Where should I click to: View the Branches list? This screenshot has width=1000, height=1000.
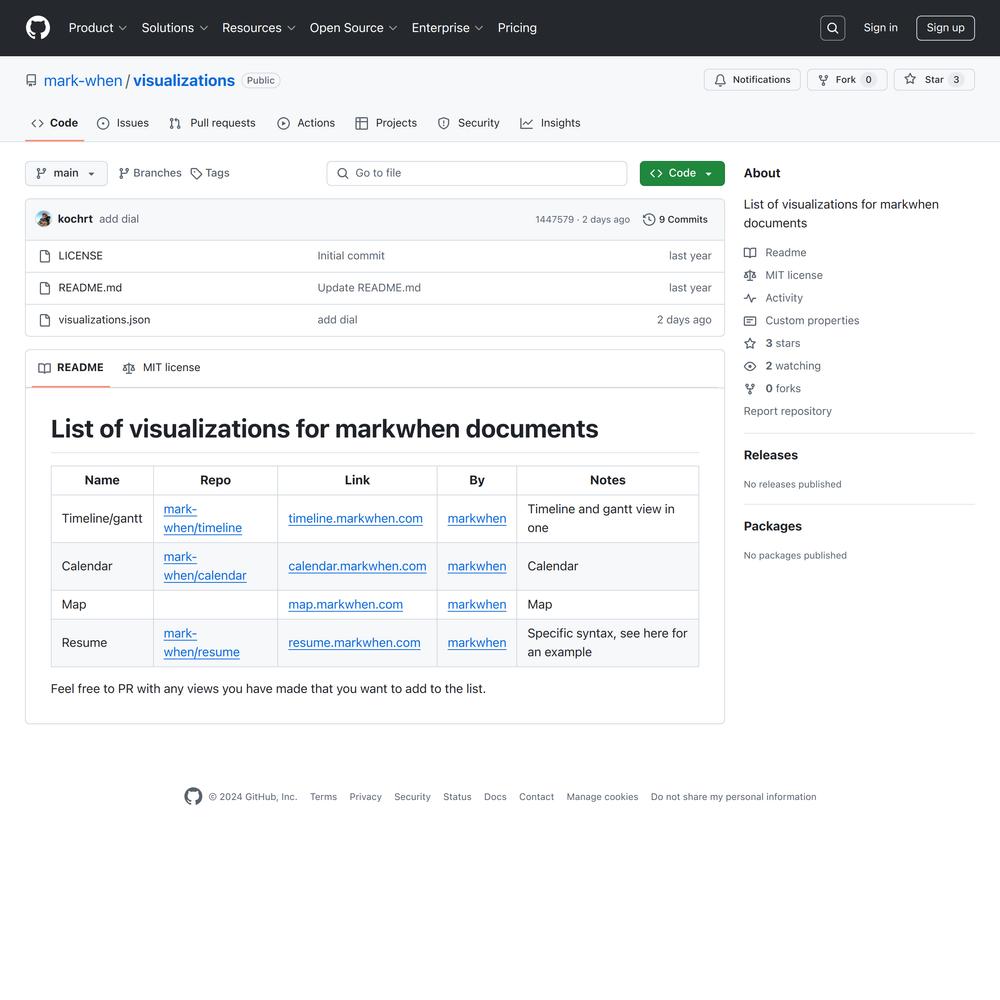(150, 173)
